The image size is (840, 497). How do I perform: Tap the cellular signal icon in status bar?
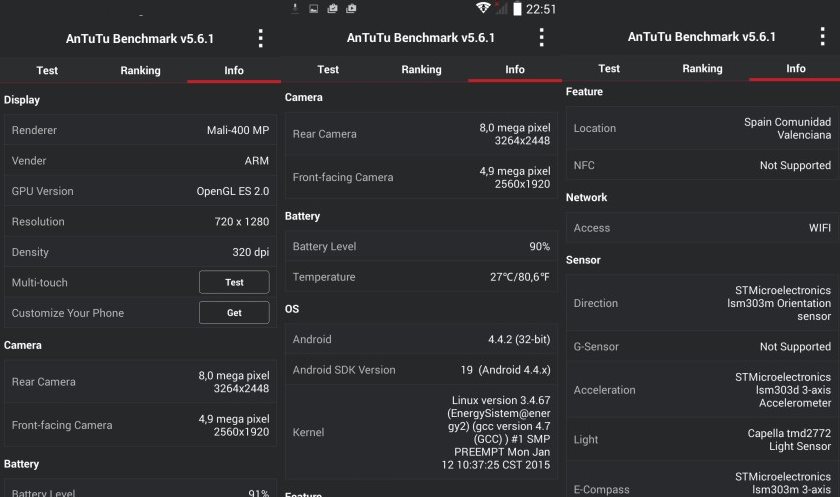(499, 9)
